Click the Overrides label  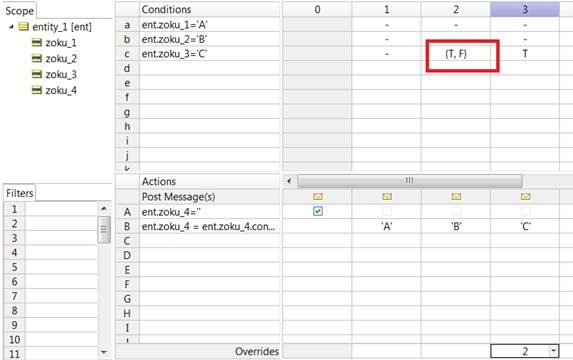(257, 351)
